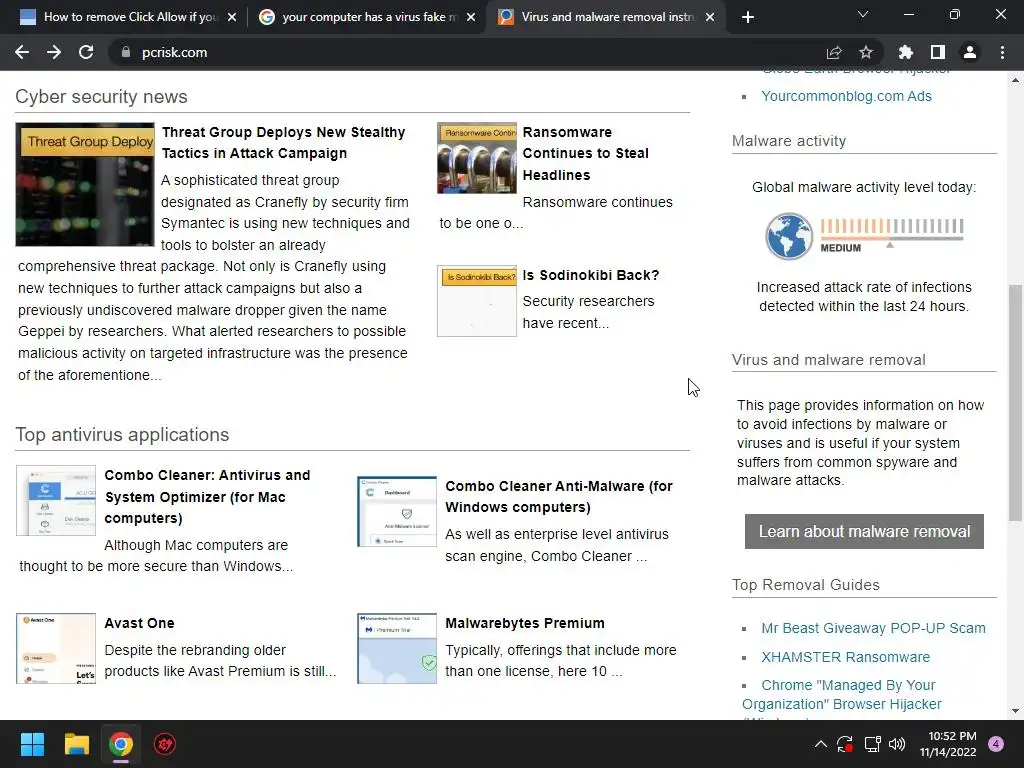Click the Threat Group Deploy thumbnail image
The image size is (1024, 768).
(85, 185)
